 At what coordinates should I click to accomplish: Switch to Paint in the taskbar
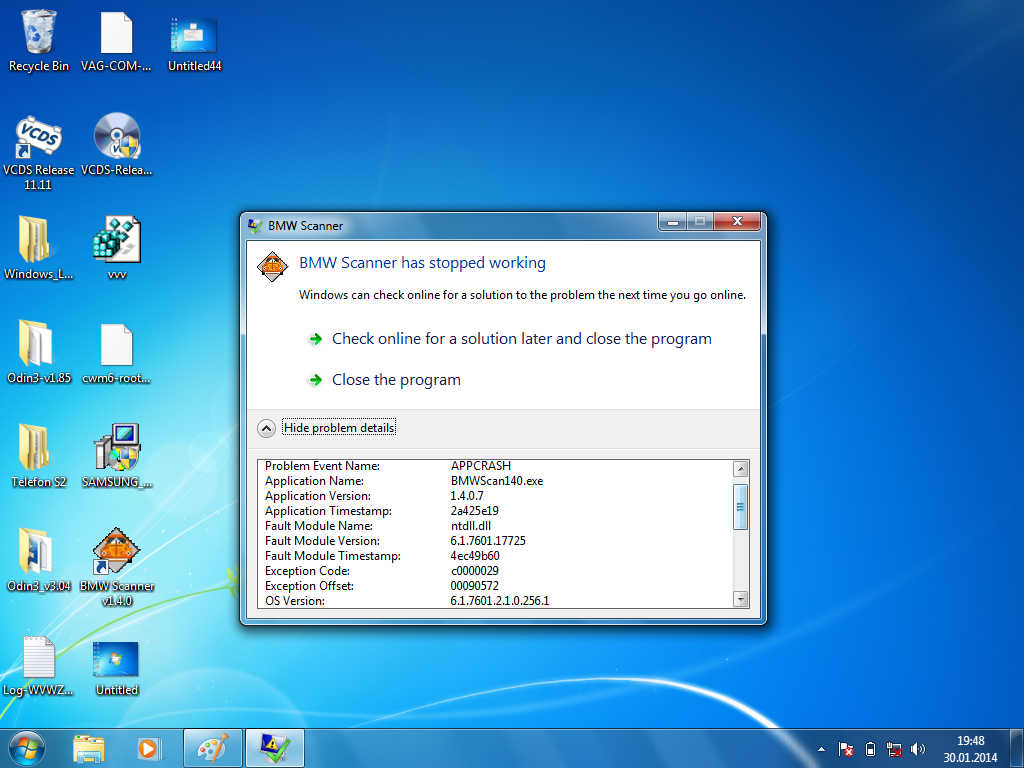(213, 748)
